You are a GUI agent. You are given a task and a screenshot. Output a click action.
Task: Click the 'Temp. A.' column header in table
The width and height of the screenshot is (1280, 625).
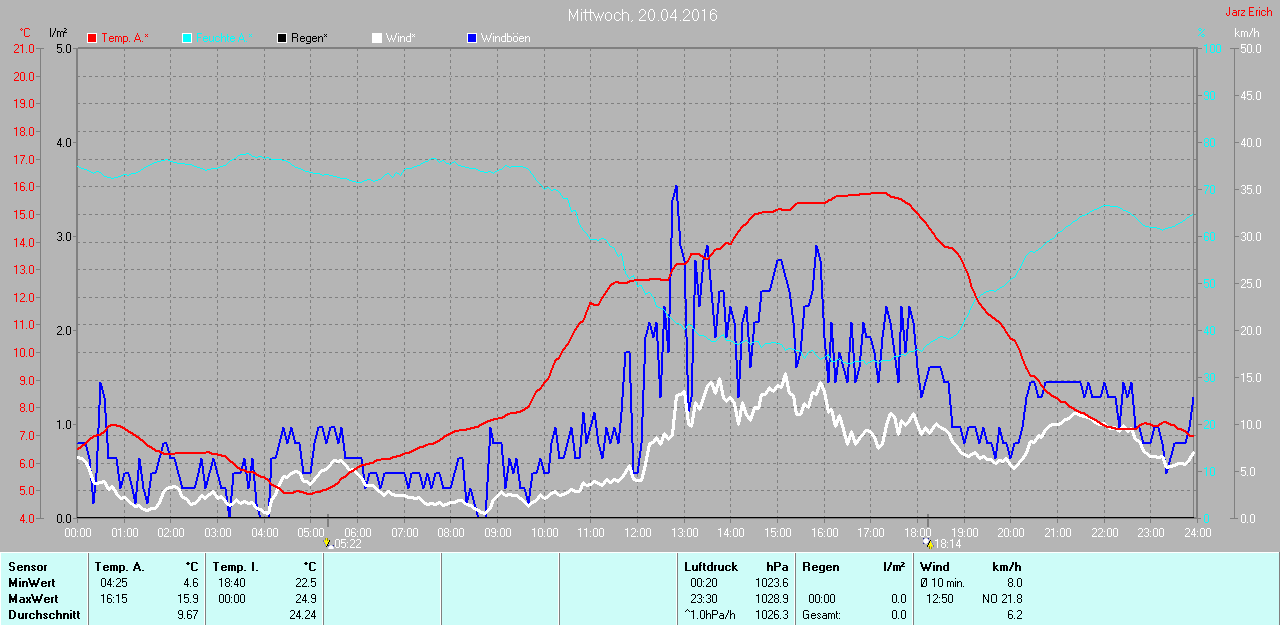tap(121, 567)
